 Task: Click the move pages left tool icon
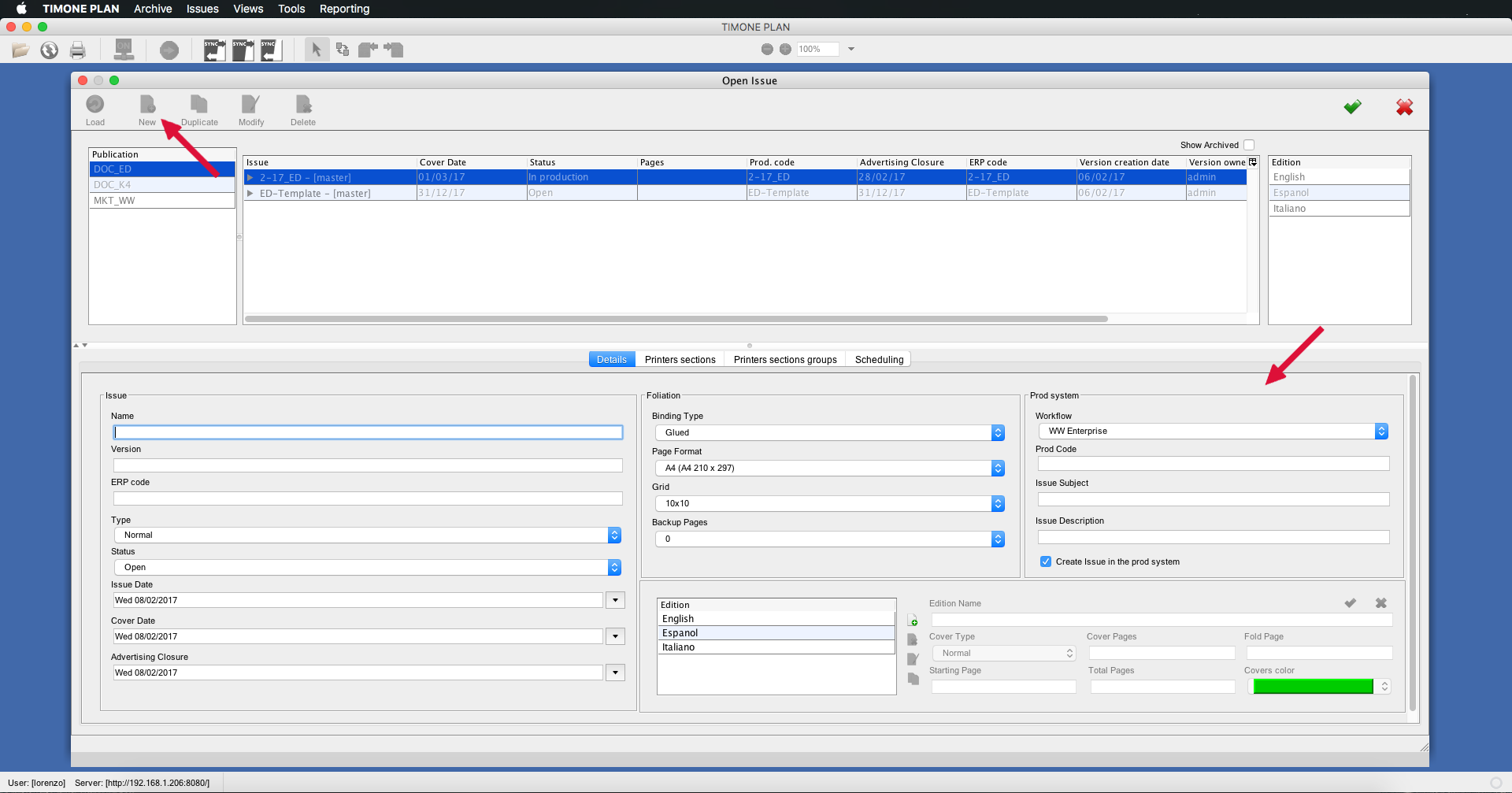click(x=368, y=50)
